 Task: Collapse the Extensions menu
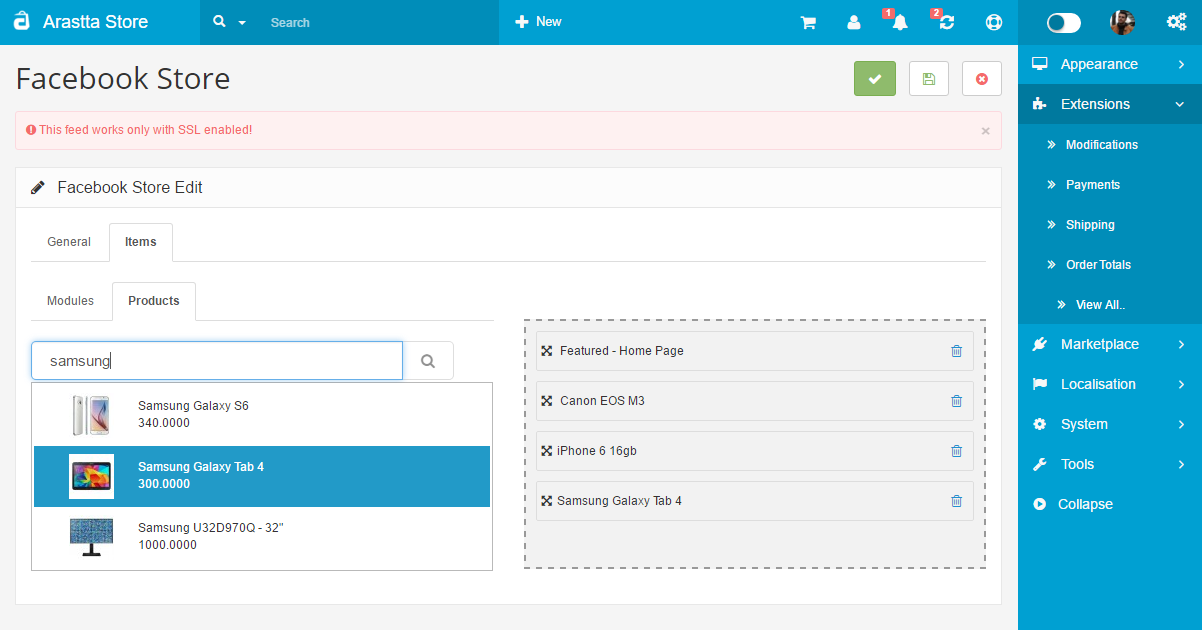[x=1110, y=104]
